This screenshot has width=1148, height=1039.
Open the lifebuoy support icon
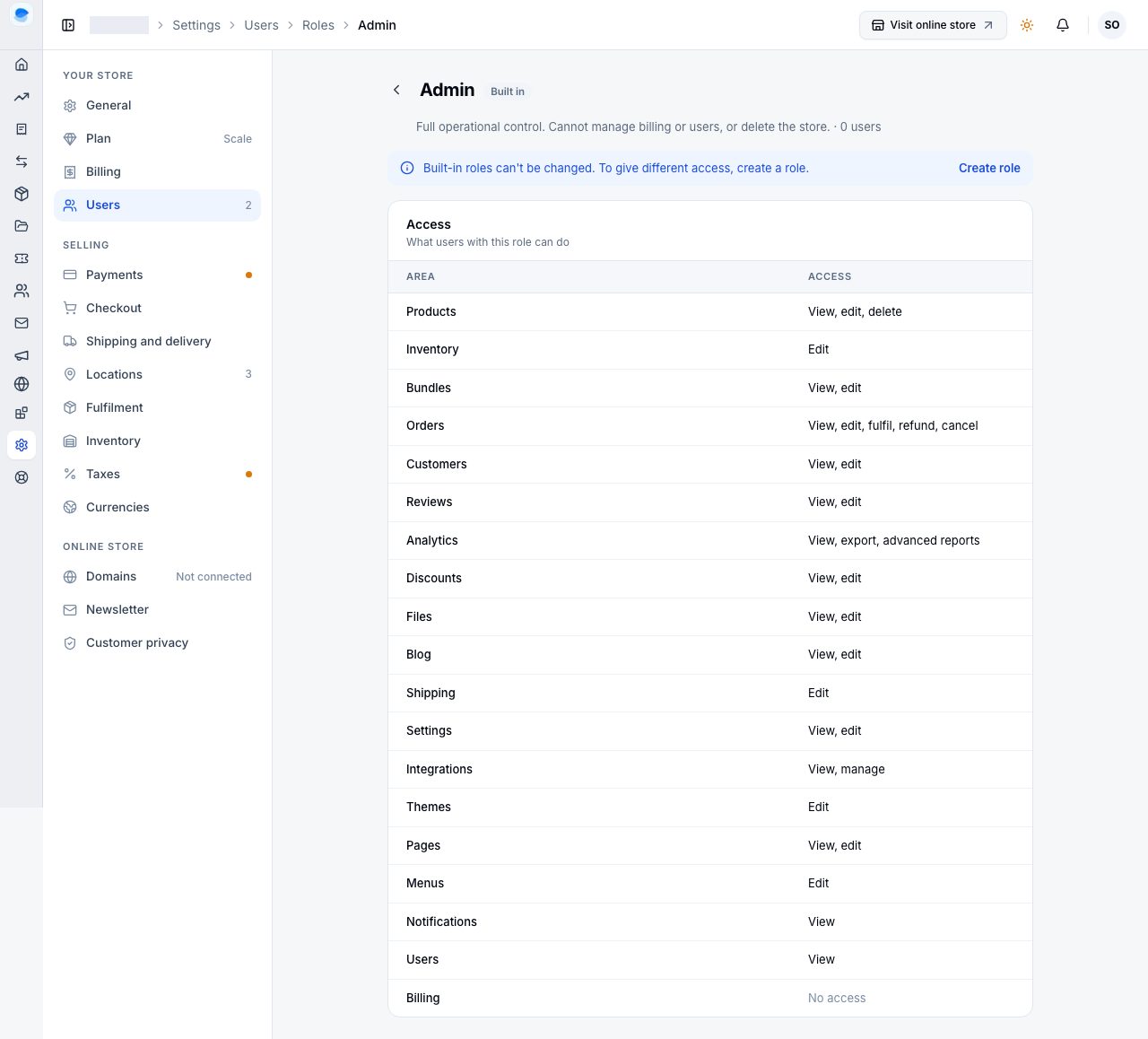click(x=22, y=477)
